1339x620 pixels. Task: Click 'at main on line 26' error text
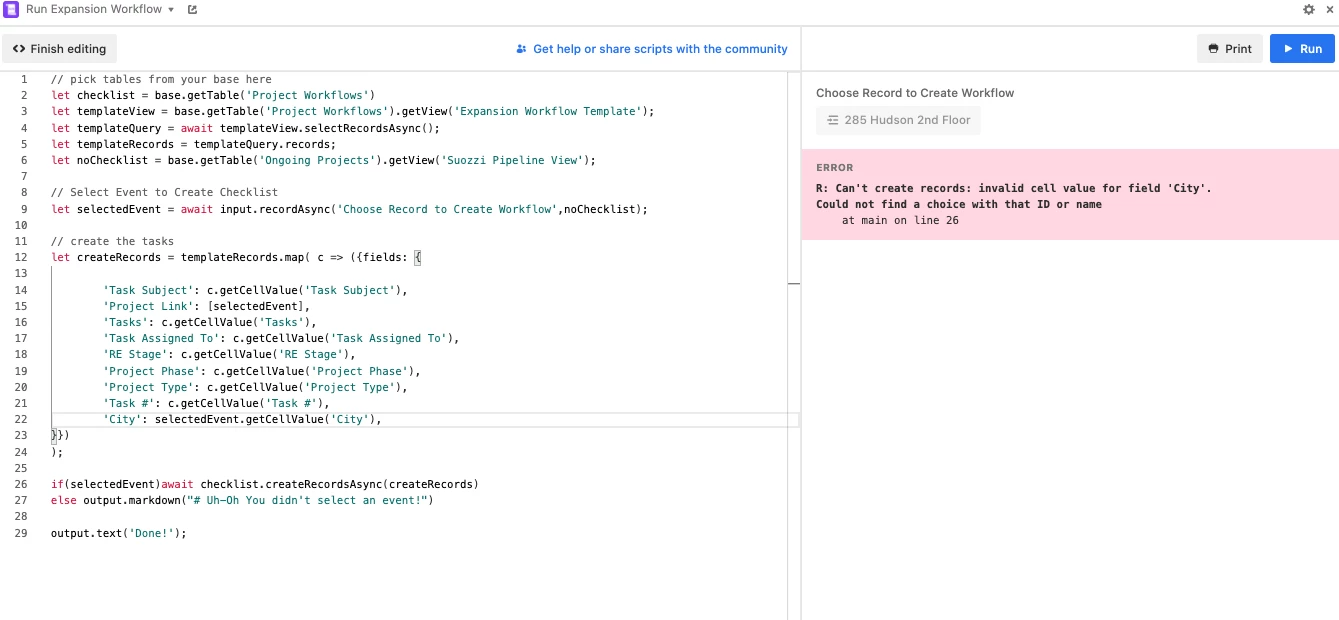[x=900, y=220]
